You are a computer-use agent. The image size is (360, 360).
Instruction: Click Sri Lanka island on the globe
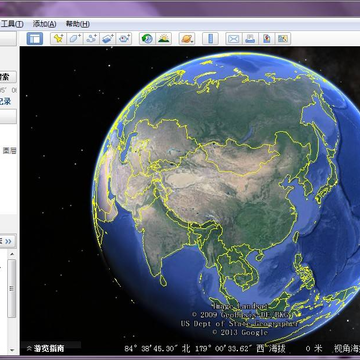pyautogui.click(x=163, y=280)
